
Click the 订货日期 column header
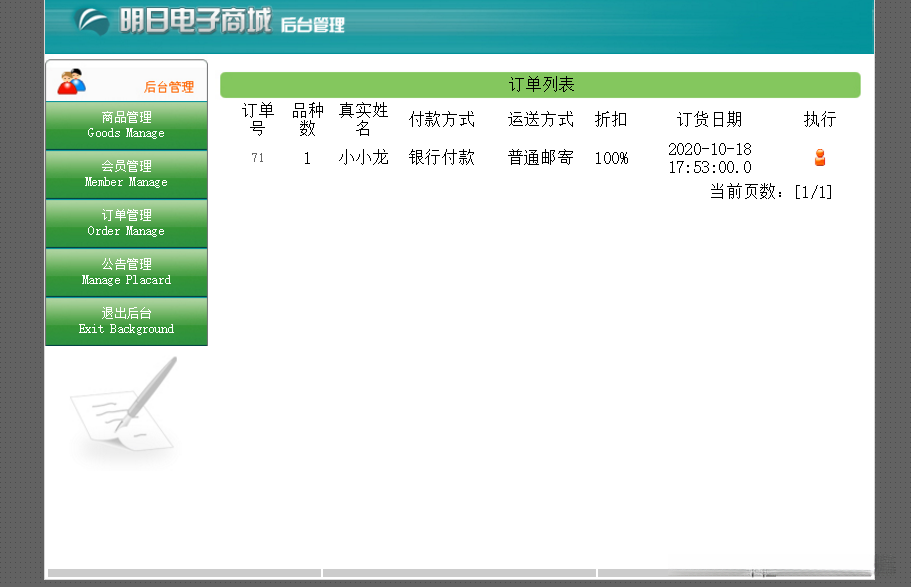(709, 119)
